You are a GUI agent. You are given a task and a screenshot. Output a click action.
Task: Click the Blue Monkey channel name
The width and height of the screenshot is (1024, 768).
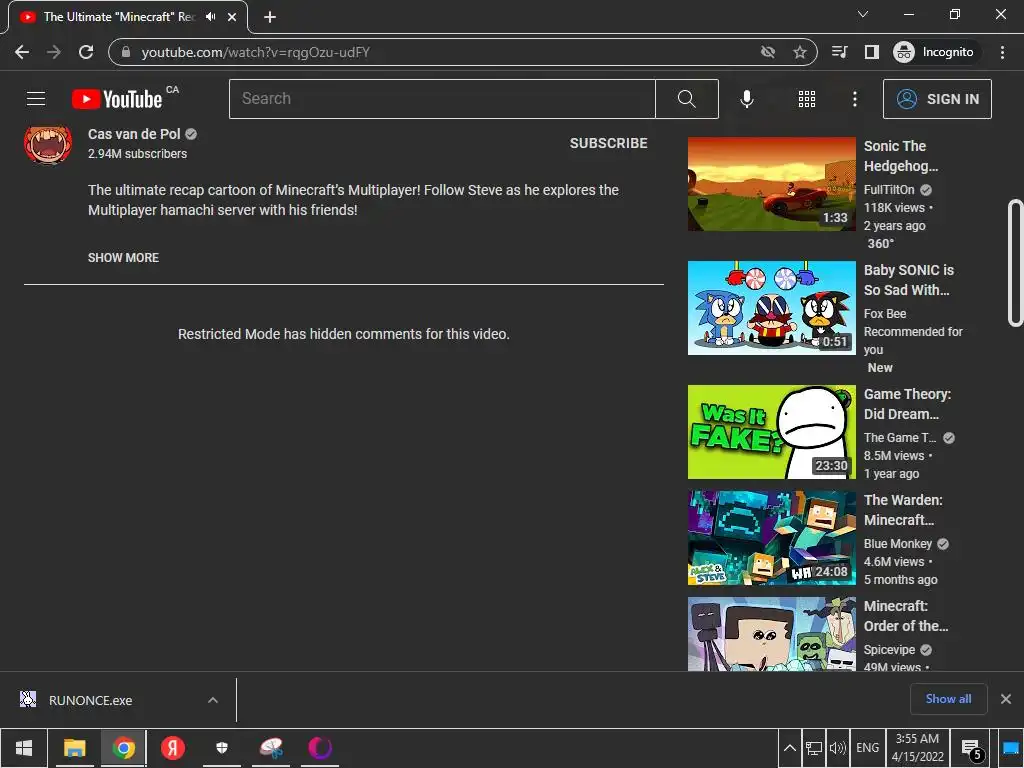897,543
